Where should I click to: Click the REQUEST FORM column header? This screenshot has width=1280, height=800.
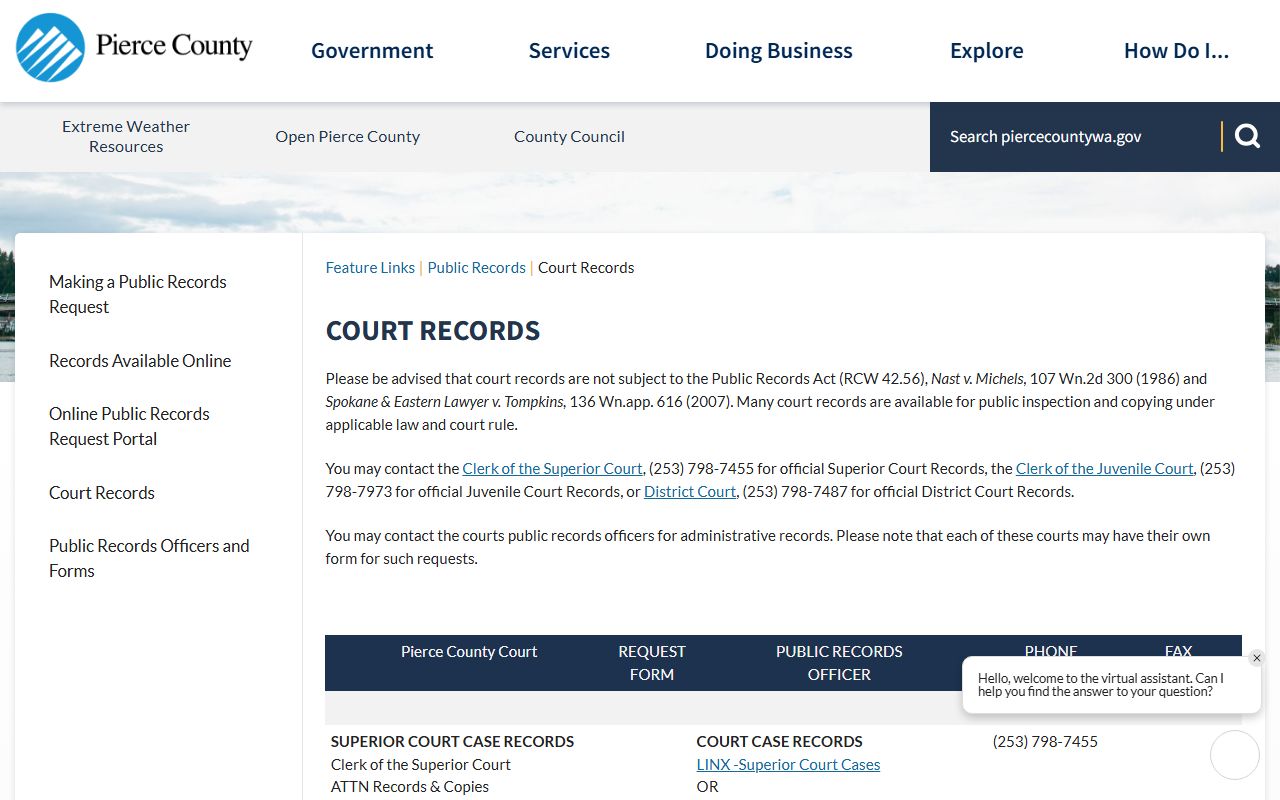tap(652, 663)
